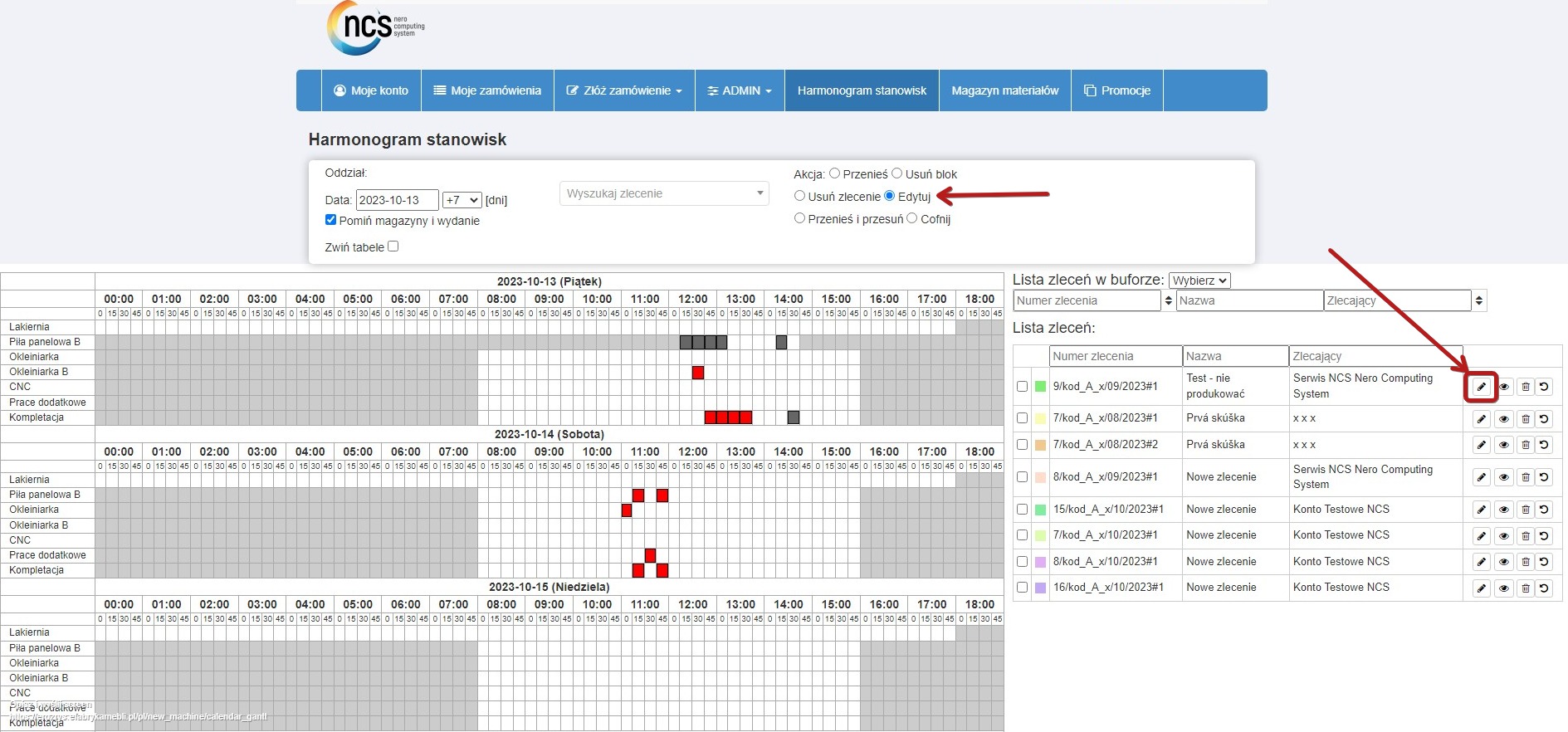Open the 'Moje zamówienia' link
1568x732 pixels.
click(487, 90)
